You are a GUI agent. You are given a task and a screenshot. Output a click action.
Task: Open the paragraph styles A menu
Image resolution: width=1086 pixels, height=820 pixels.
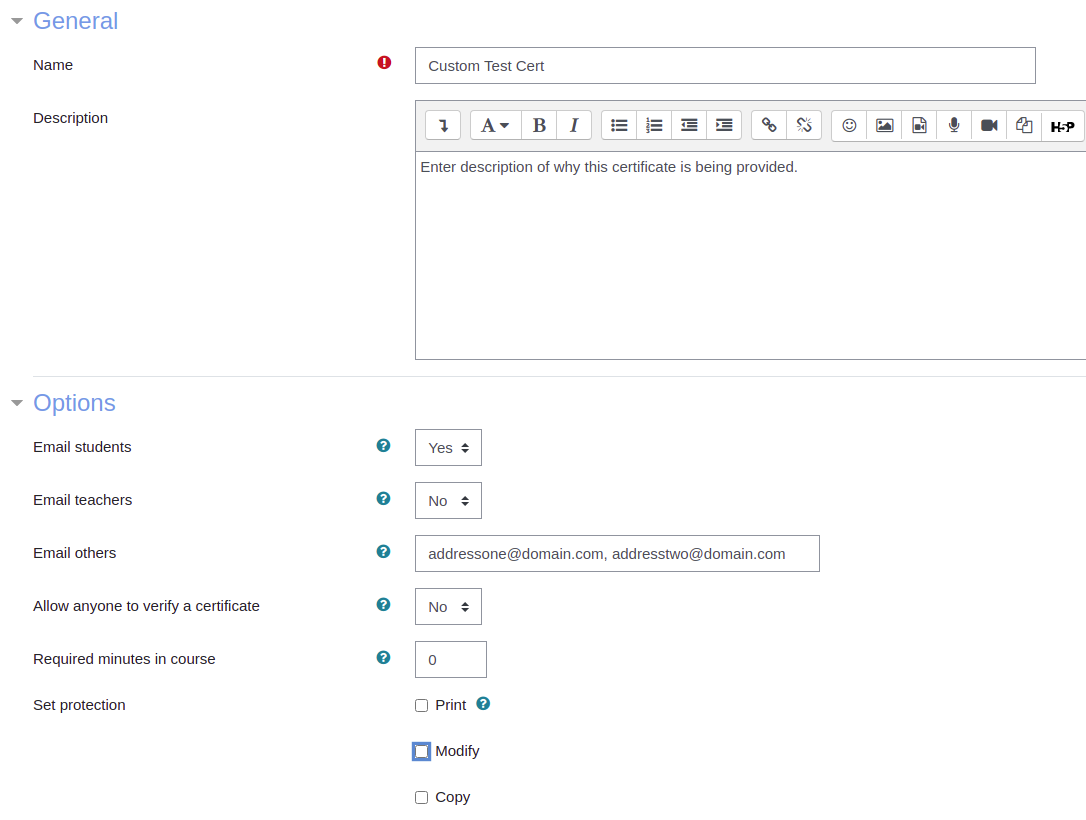click(495, 125)
